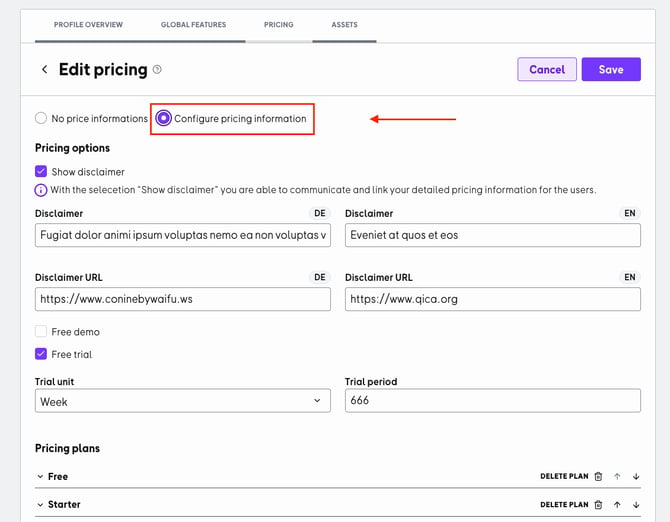The height and width of the screenshot is (522, 670).
Task: Open the Assets tab
Action: 344,25
